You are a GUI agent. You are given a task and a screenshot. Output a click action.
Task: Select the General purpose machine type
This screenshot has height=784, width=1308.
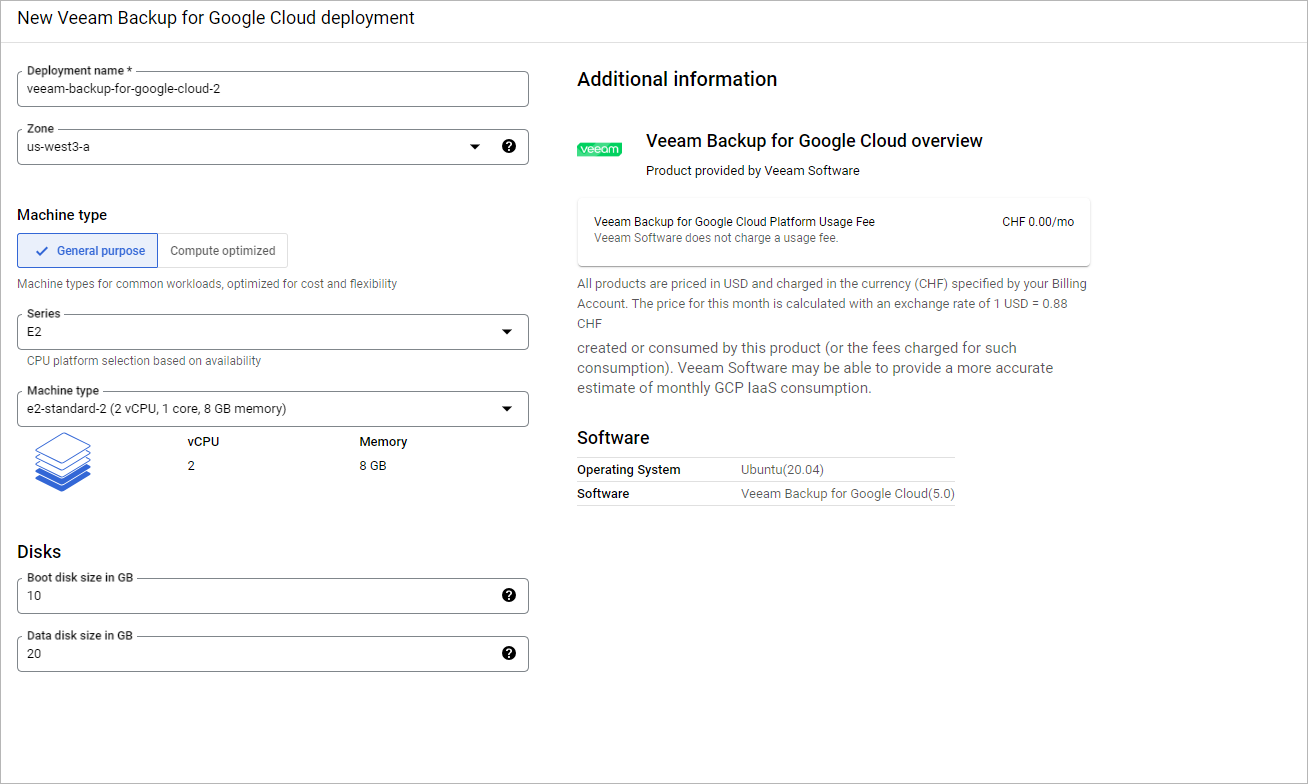(x=88, y=251)
